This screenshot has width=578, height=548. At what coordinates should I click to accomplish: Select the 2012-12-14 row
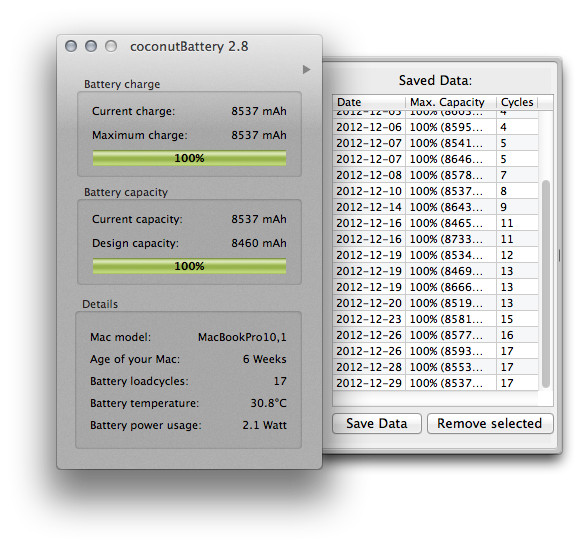[435, 207]
